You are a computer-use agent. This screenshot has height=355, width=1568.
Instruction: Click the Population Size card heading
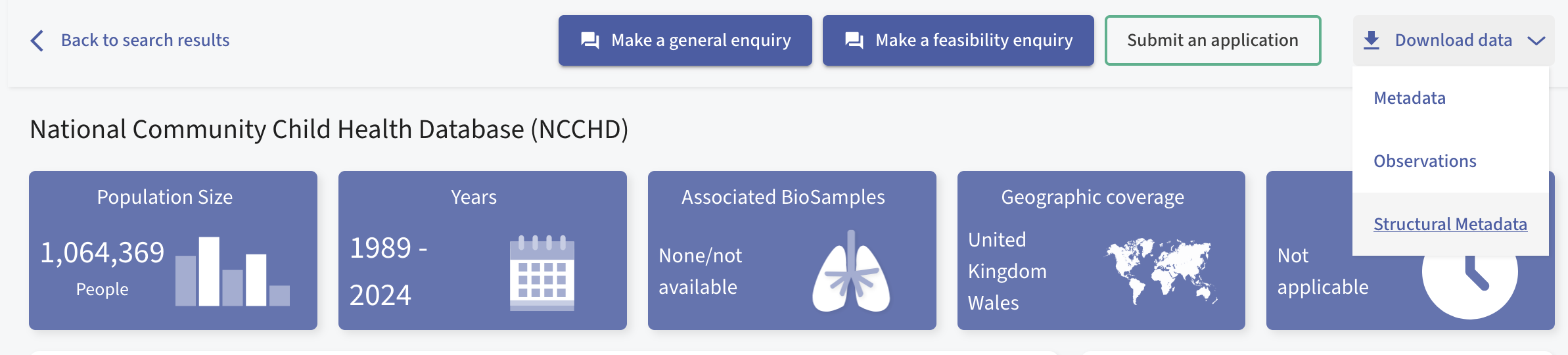pos(165,197)
